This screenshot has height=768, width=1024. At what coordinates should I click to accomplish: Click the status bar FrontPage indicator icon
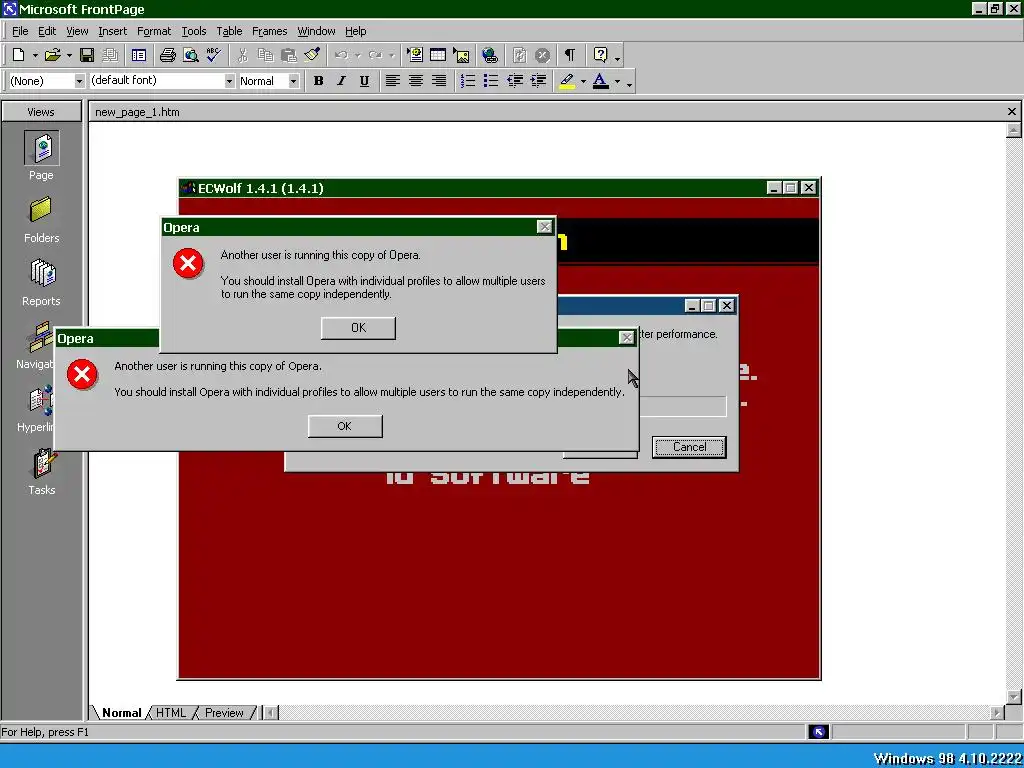[818, 732]
